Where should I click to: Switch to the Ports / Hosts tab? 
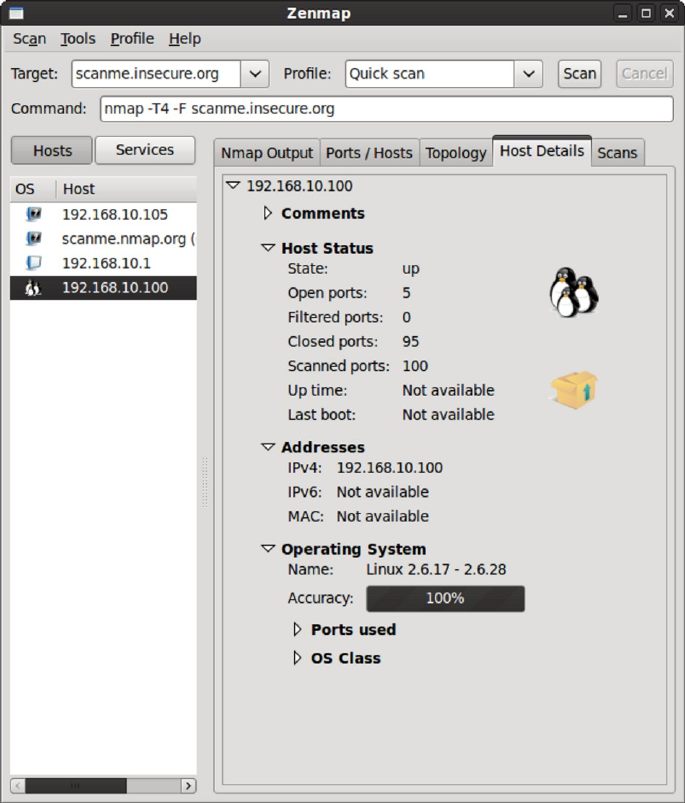pyautogui.click(x=369, y=153)
